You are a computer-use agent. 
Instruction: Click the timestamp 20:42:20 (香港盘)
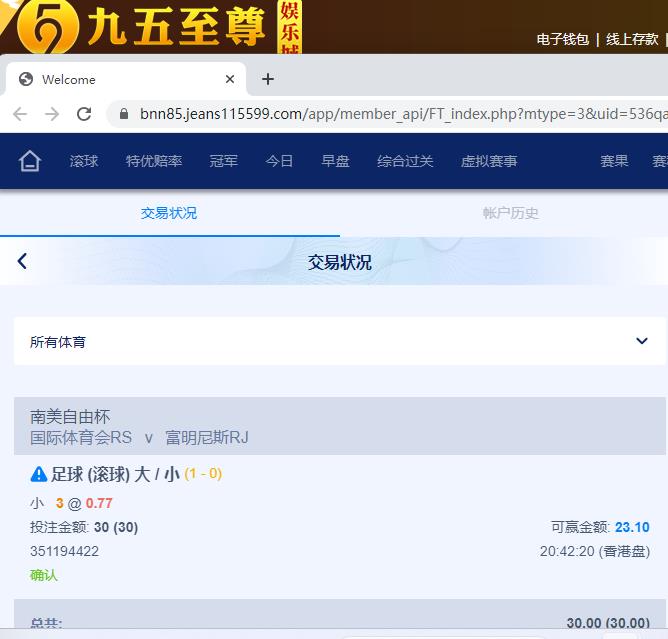(595, 551)
